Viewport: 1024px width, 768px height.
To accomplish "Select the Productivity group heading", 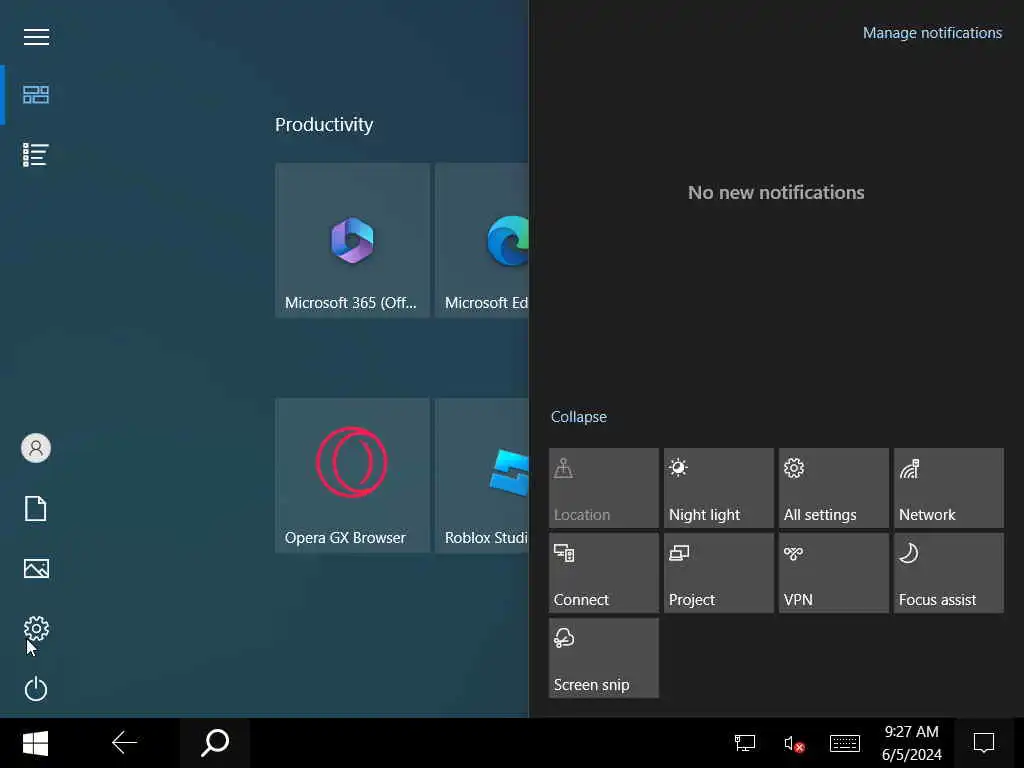I will coord(324,125).
